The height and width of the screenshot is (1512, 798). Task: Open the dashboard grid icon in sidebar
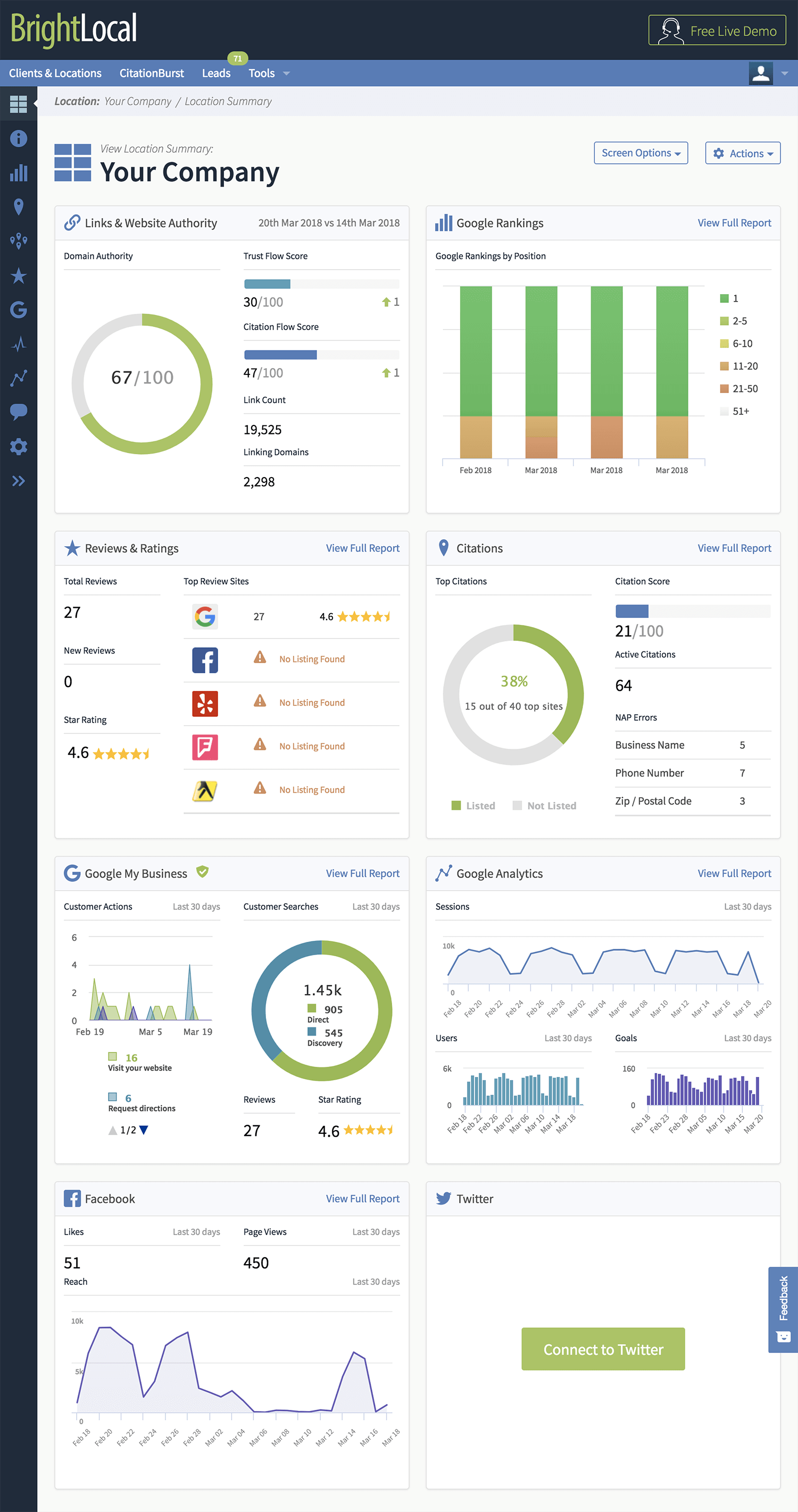(x=18, y=104)
